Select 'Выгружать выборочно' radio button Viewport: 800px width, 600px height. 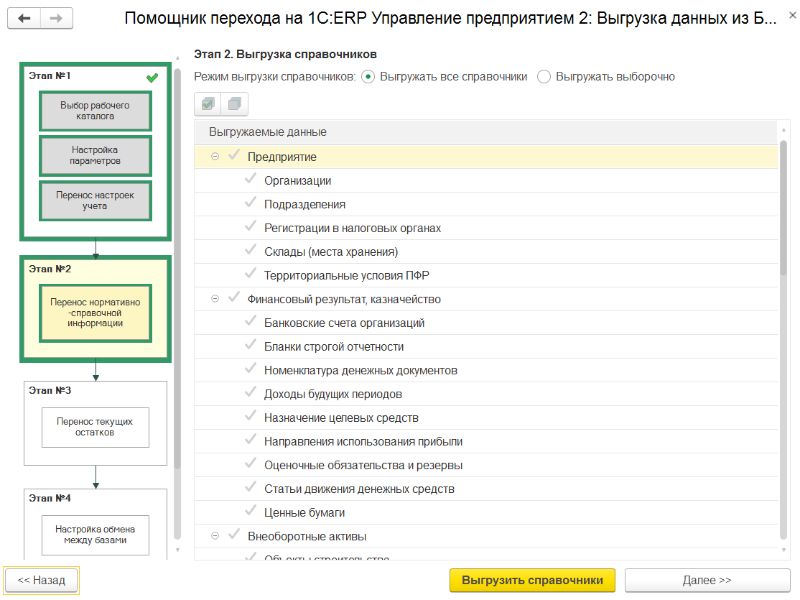tap(544, 77)
